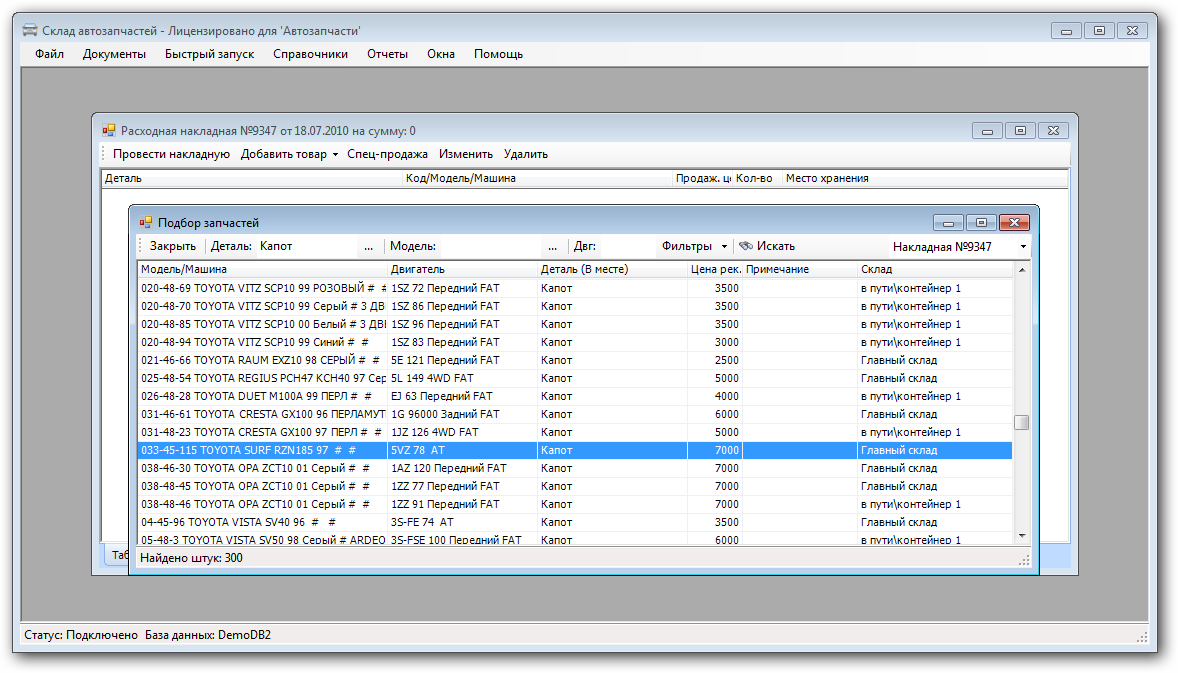
Task: Click the Подбор запчастей window title icon
Action: [146, 223]
